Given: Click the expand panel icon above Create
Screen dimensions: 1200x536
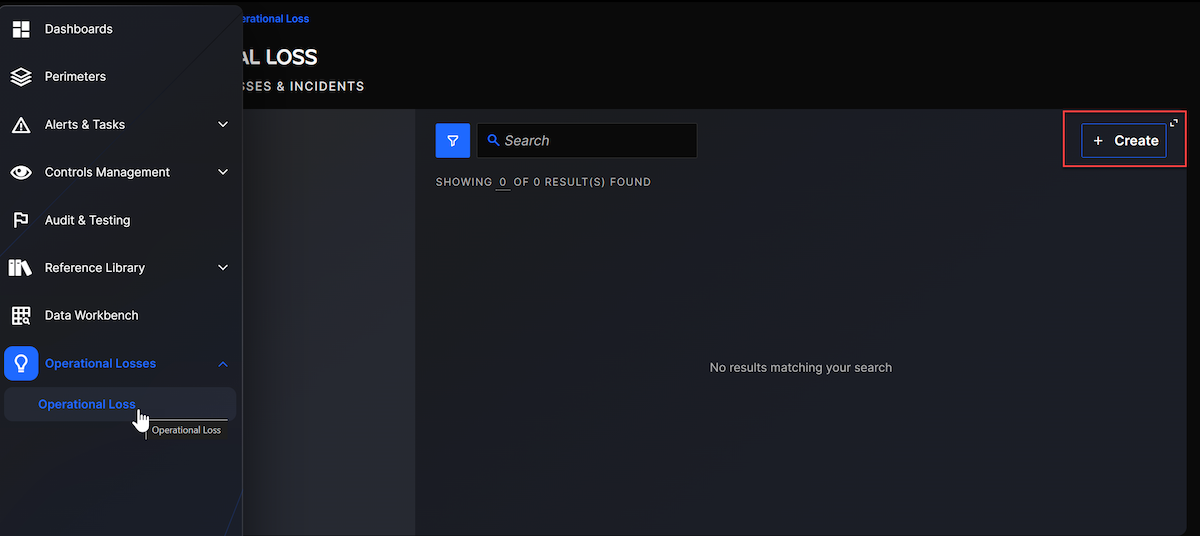Looking at the screenshot, I should pyautogui.click(x=1174, y=123).
